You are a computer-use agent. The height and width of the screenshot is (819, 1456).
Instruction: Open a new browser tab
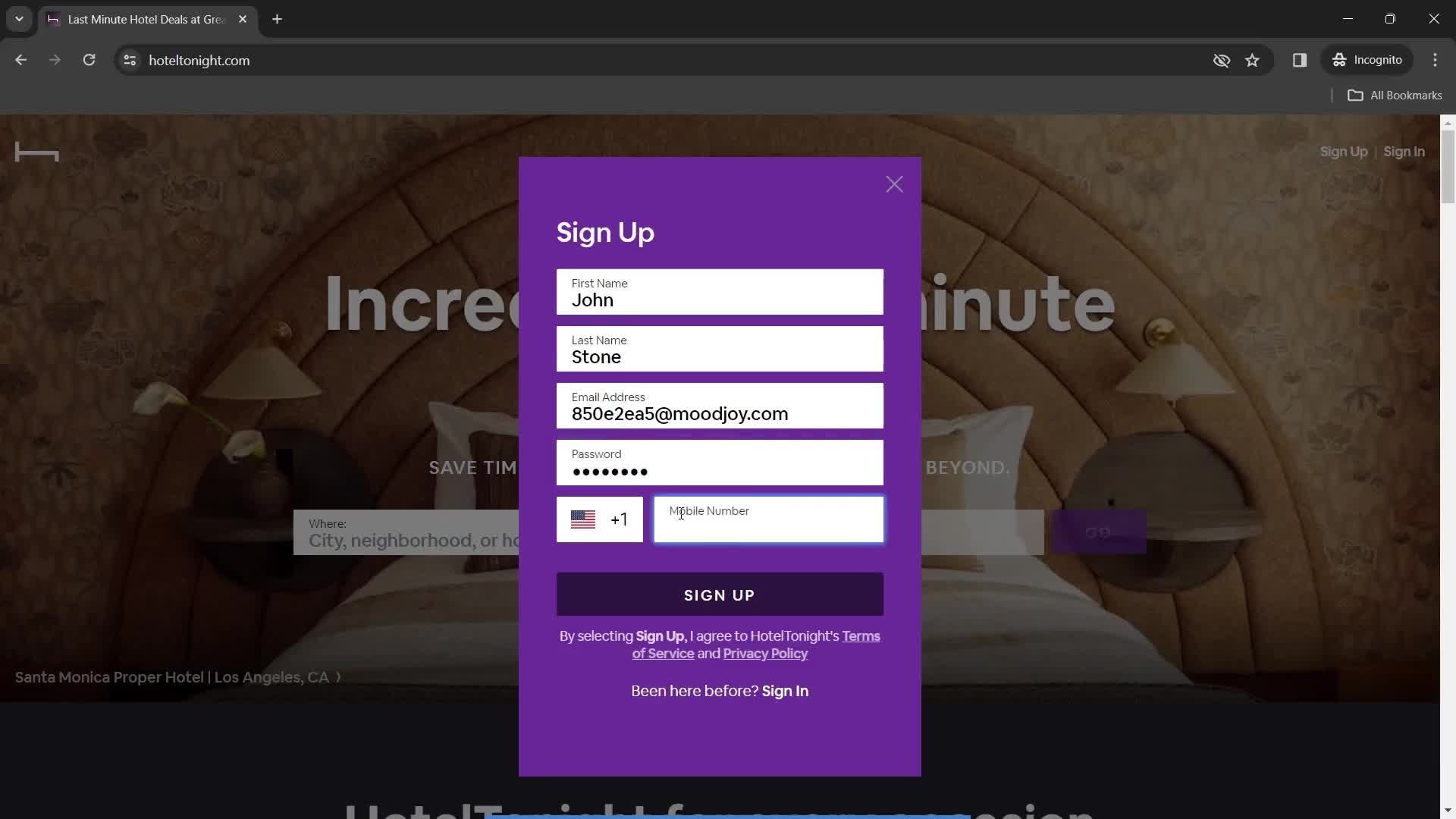pos(277,19)
